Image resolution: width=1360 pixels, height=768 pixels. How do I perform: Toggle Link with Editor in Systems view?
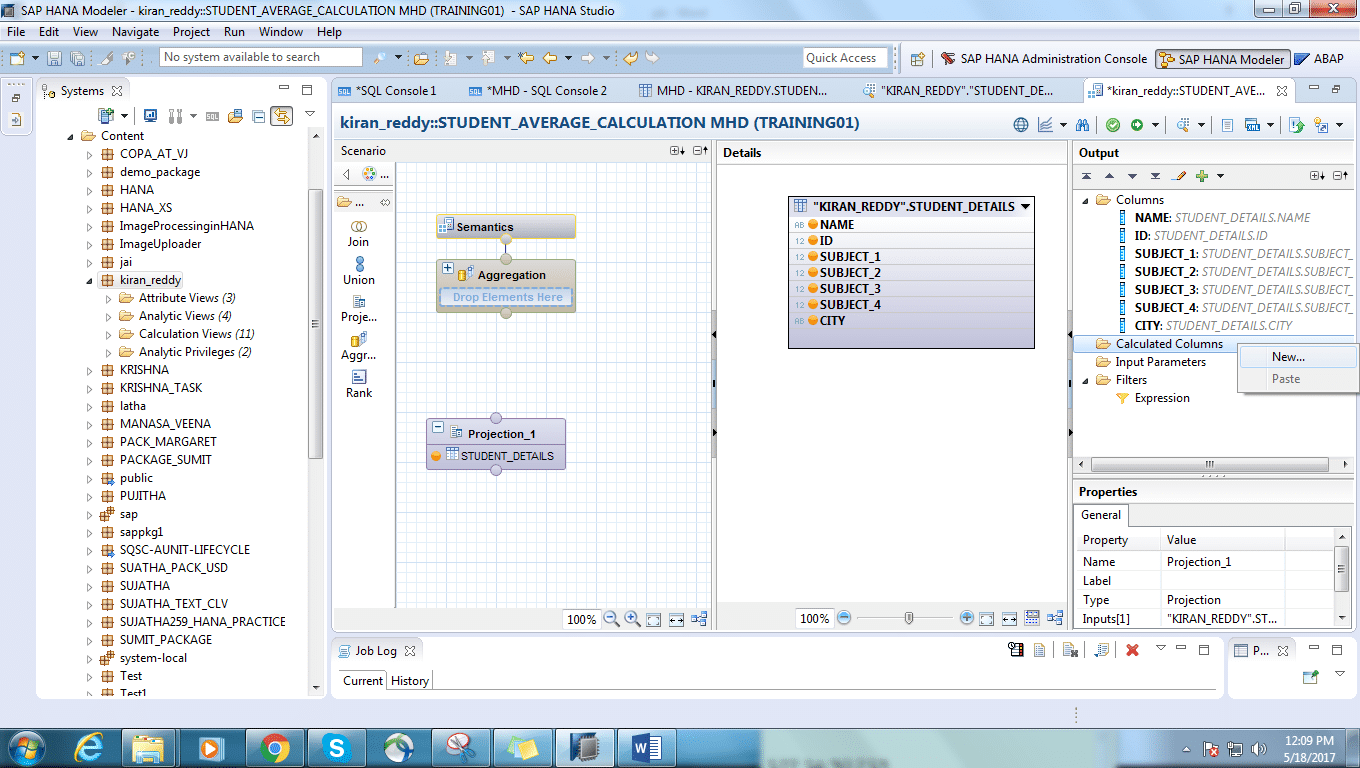[281, 116]
